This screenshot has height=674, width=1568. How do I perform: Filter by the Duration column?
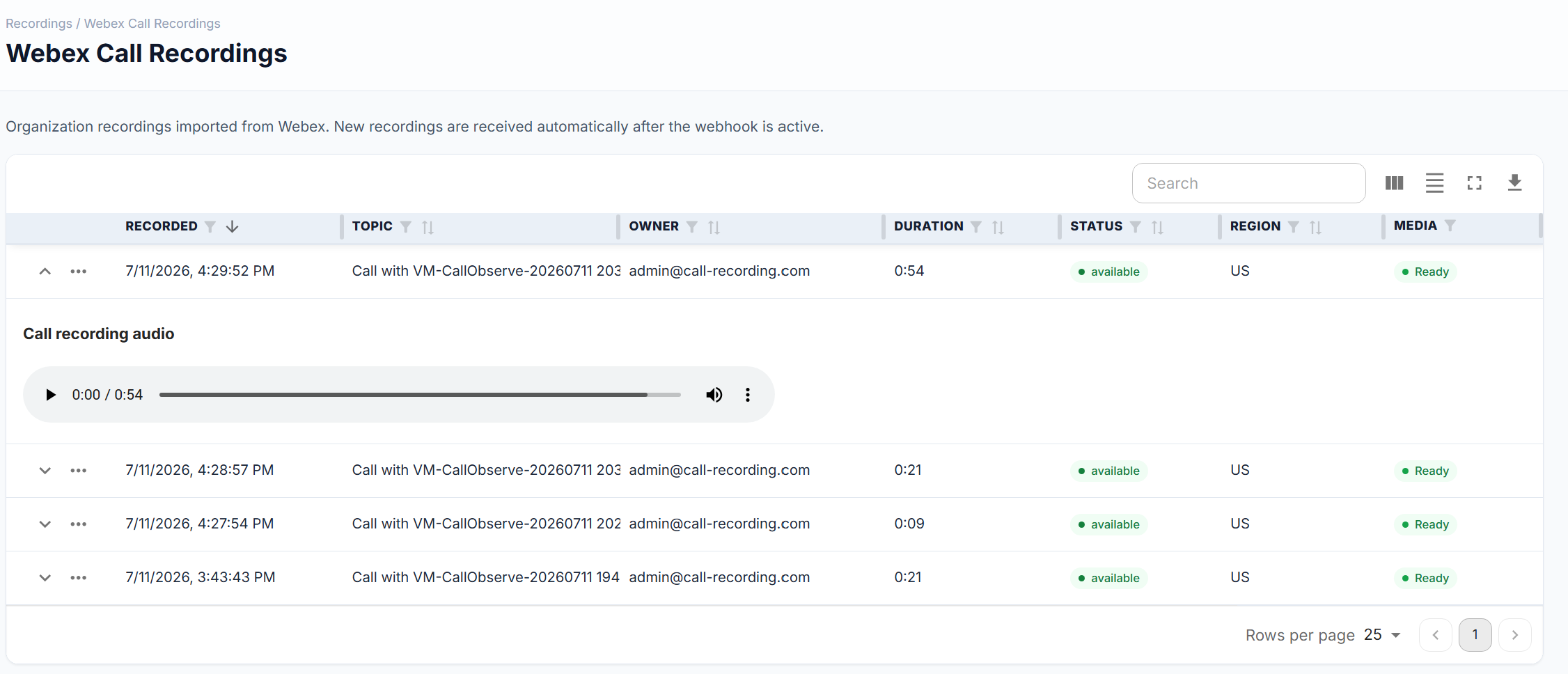(x=976, y=227)
